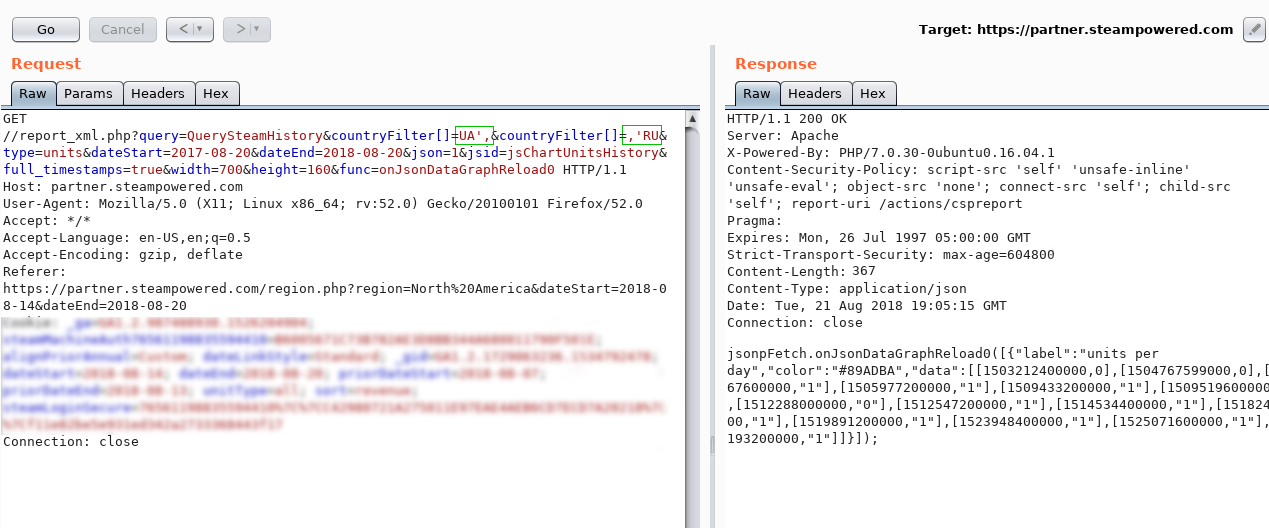Edit target with the pencil icon
1269x528 pixels.
1254,29
